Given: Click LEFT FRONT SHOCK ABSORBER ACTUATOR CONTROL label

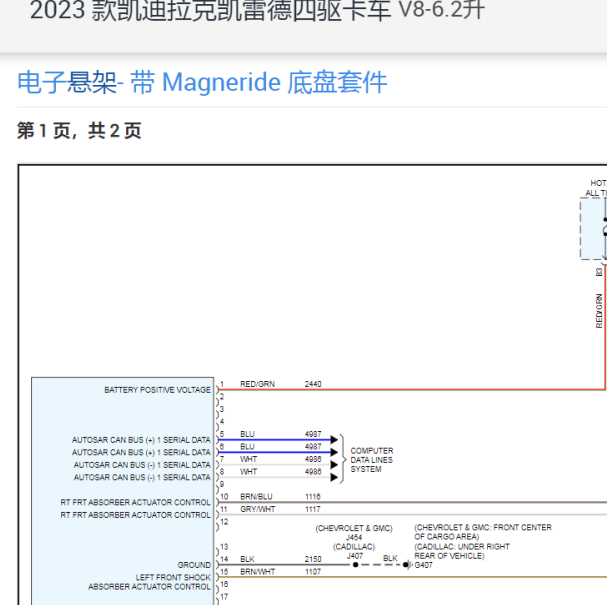Looking at the screenshot, I should (x=149, y=582).
